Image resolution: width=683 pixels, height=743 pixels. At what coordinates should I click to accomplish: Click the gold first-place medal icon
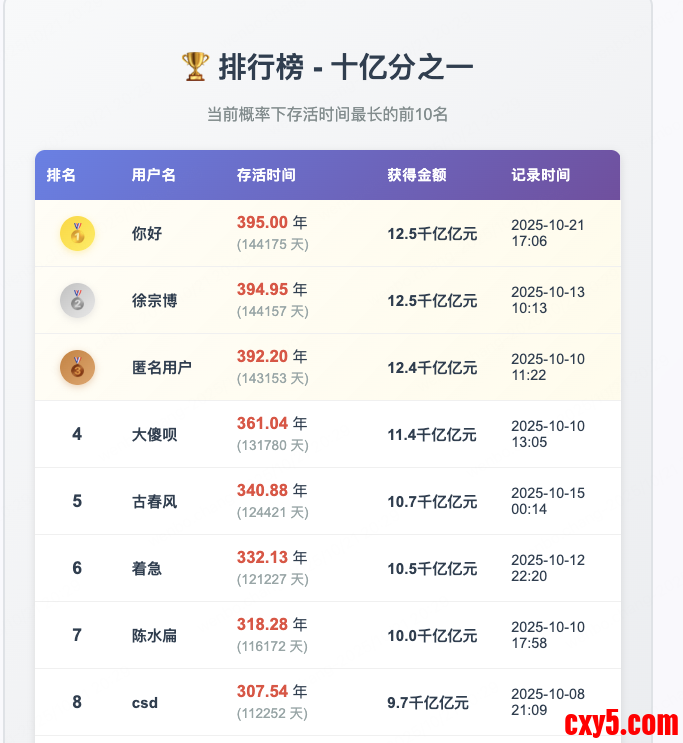coord(77,234)
